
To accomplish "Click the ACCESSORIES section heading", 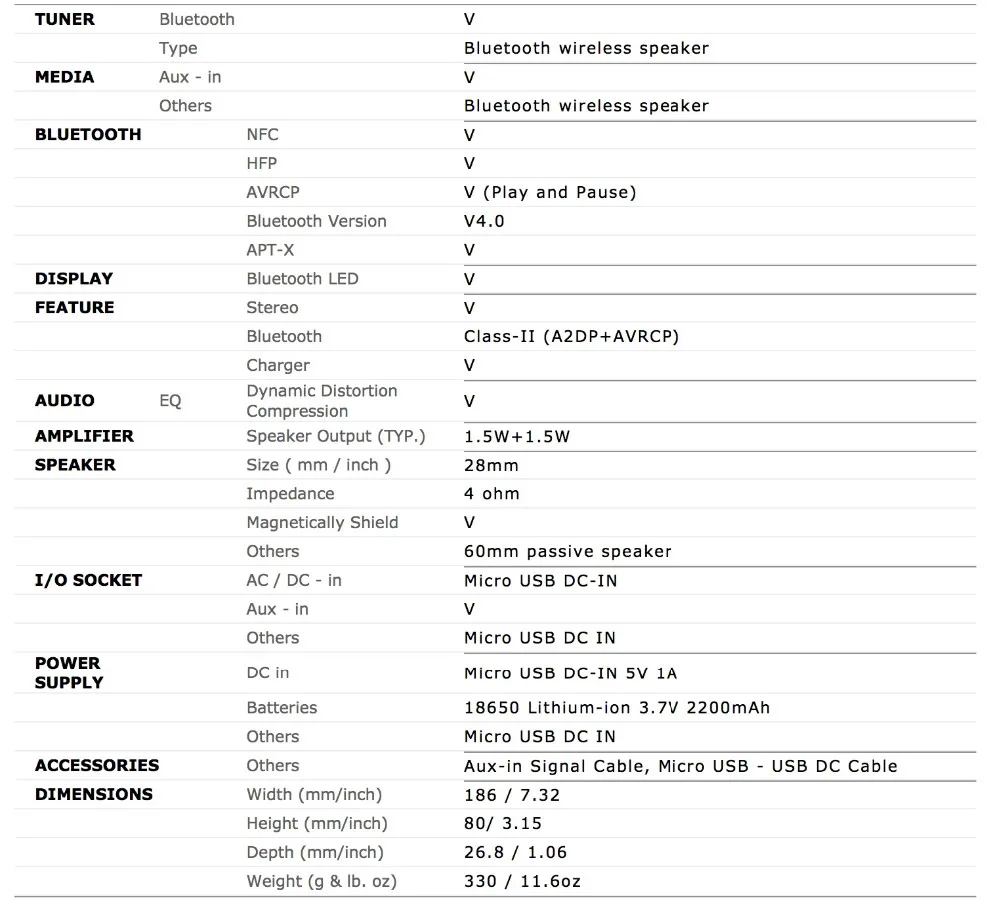I will pos(97,765).
